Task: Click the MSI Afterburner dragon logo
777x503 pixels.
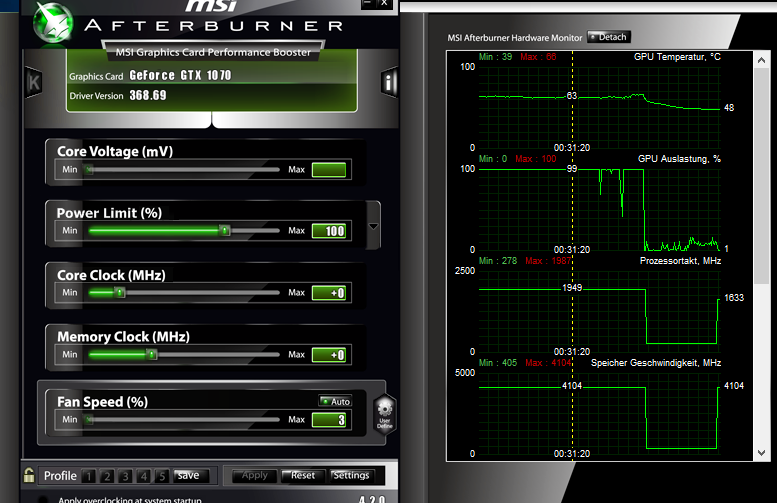Action: point(54,23)
